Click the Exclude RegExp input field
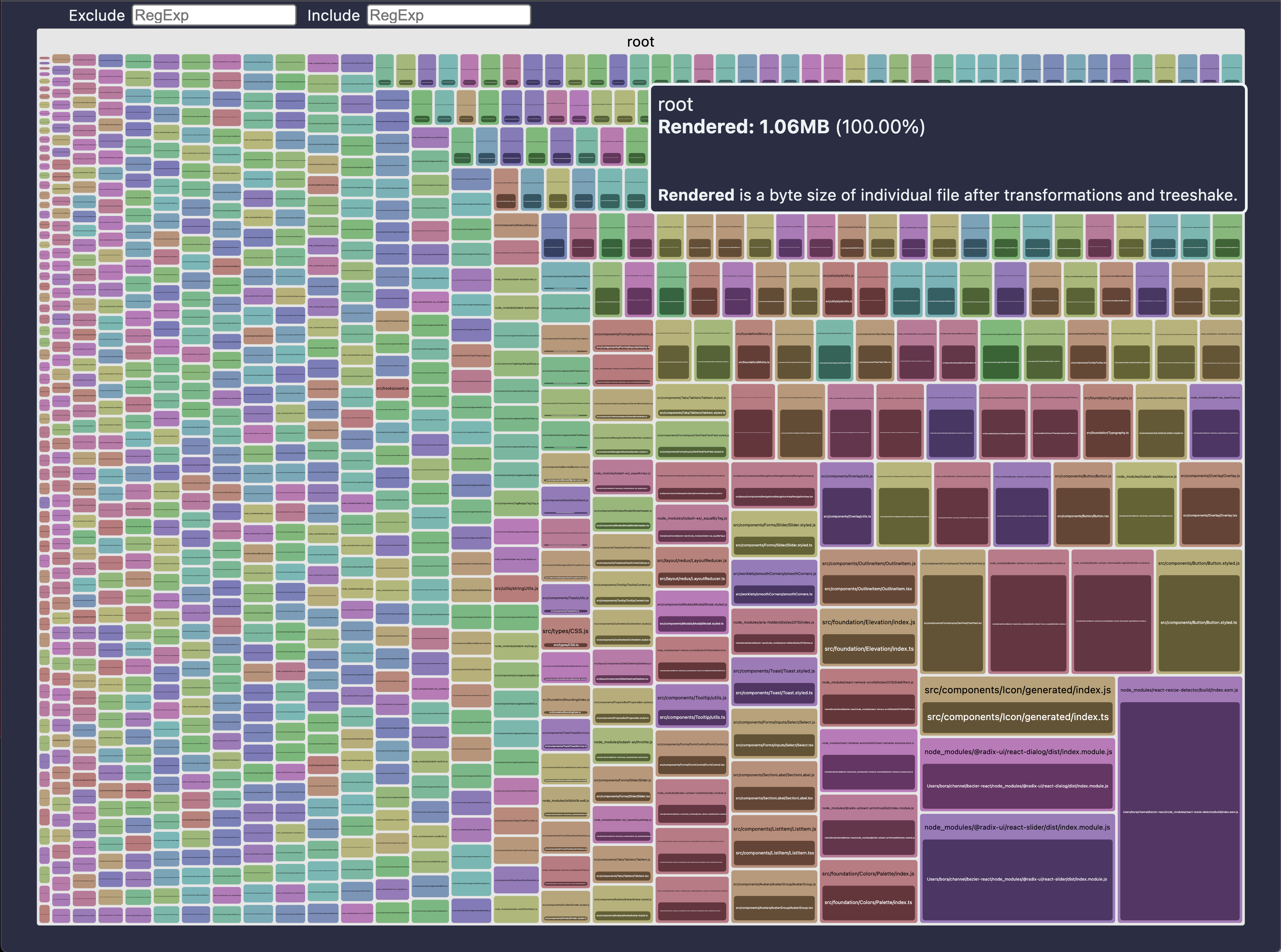 point(214,16)
